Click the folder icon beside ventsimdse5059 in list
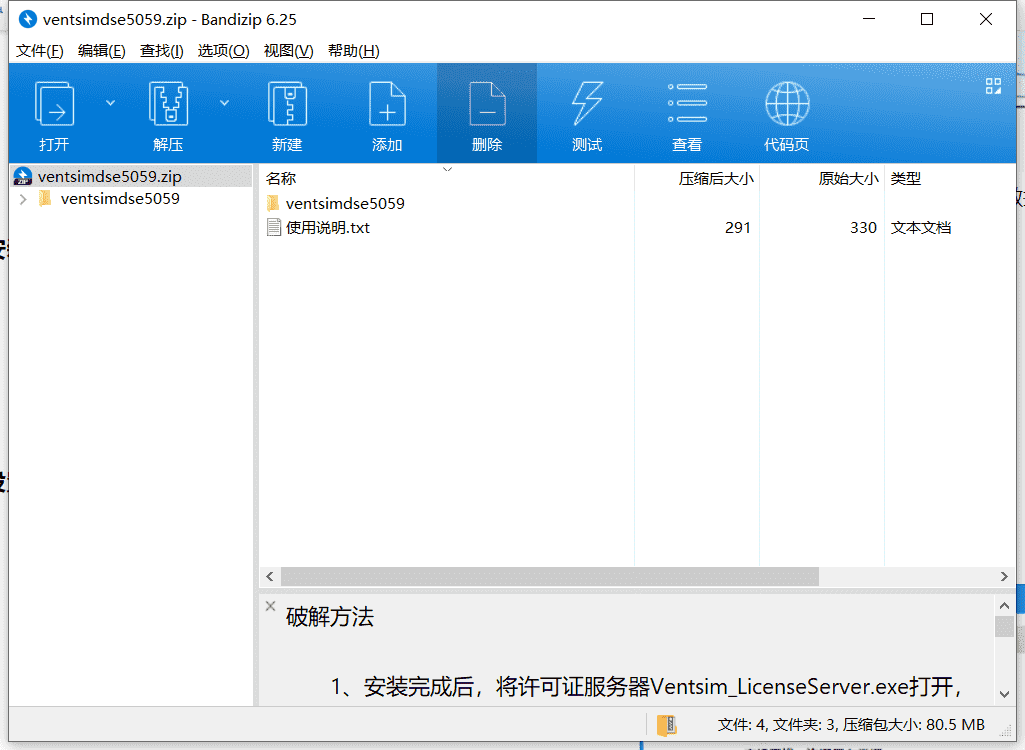Viewport: 1025px width, 750px height. click(273, 203)
